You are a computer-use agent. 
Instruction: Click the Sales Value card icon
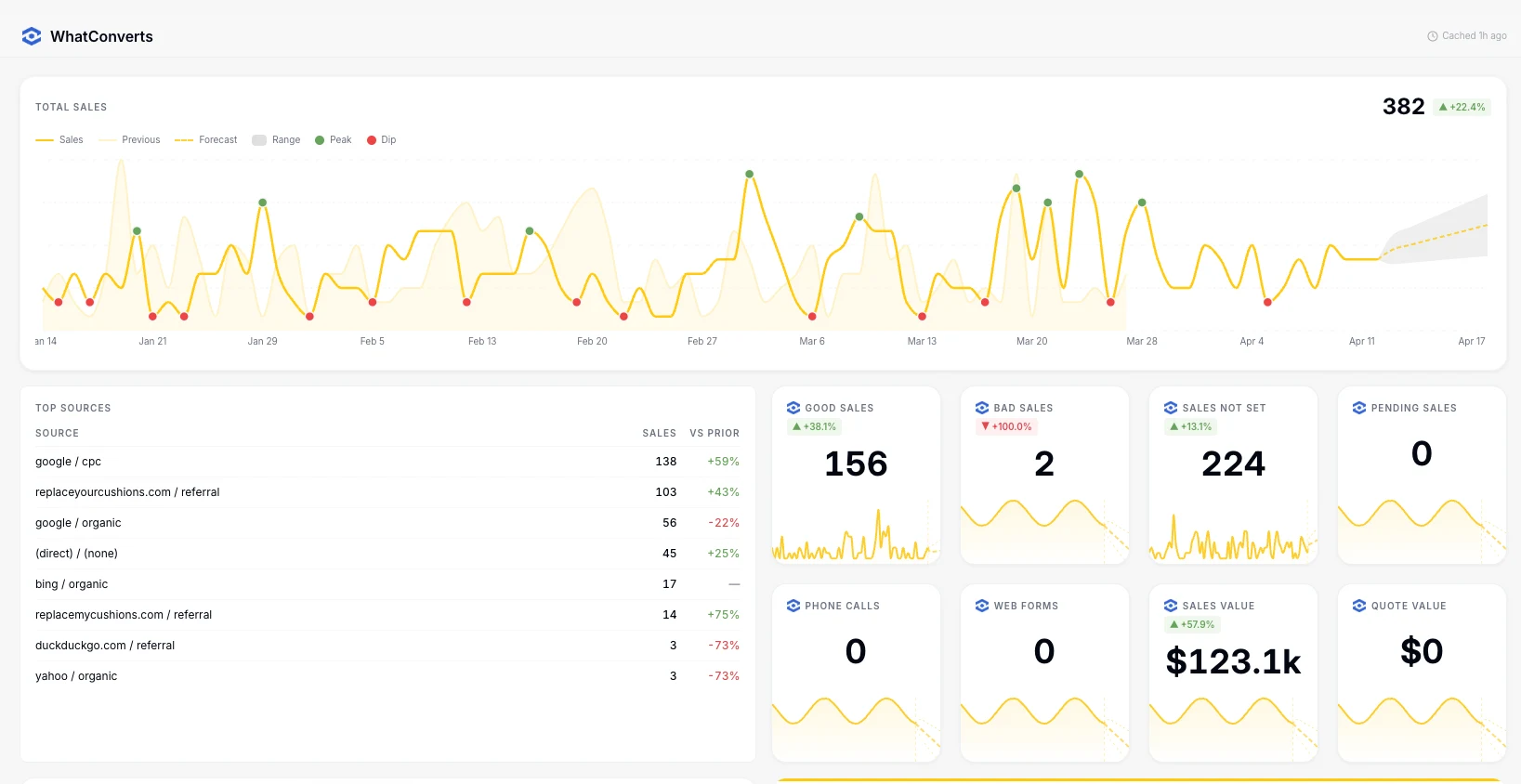[1171, 606]
